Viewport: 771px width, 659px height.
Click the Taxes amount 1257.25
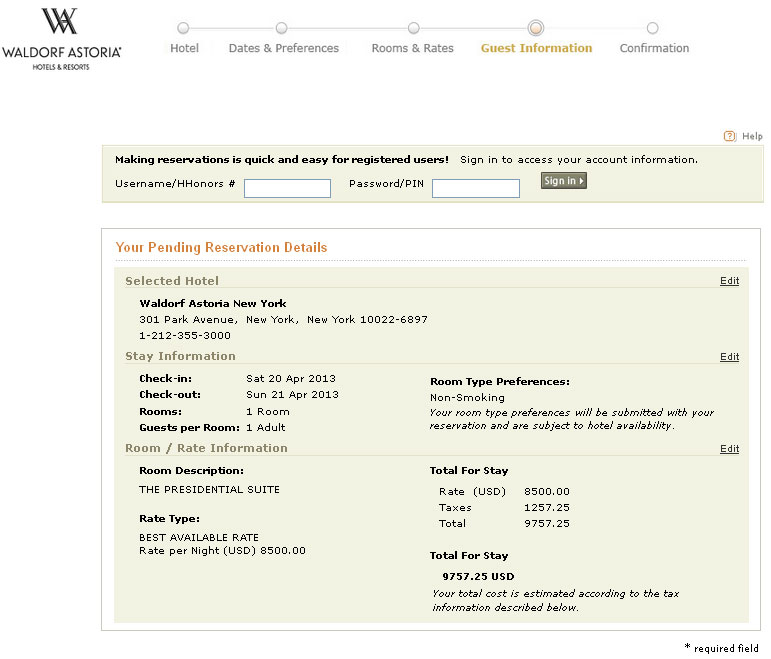[x=547, y=508]
